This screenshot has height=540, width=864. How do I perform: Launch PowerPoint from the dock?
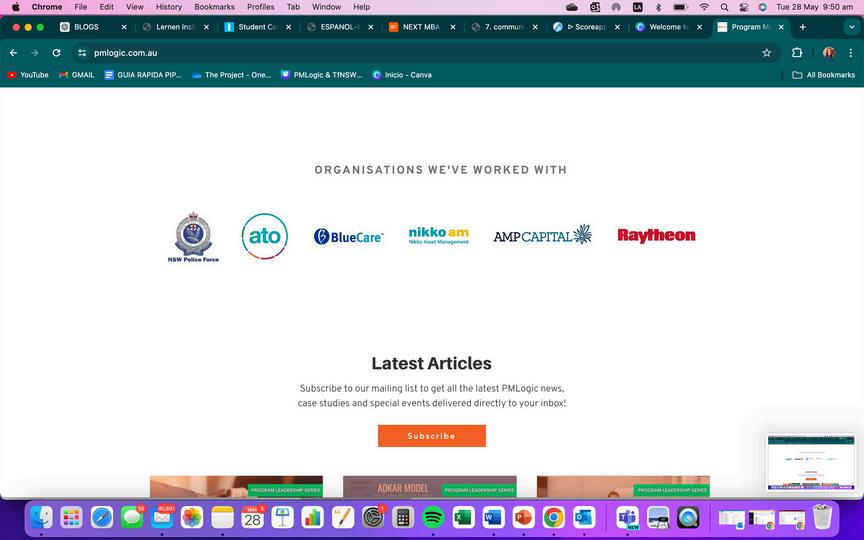coord(523,517)
